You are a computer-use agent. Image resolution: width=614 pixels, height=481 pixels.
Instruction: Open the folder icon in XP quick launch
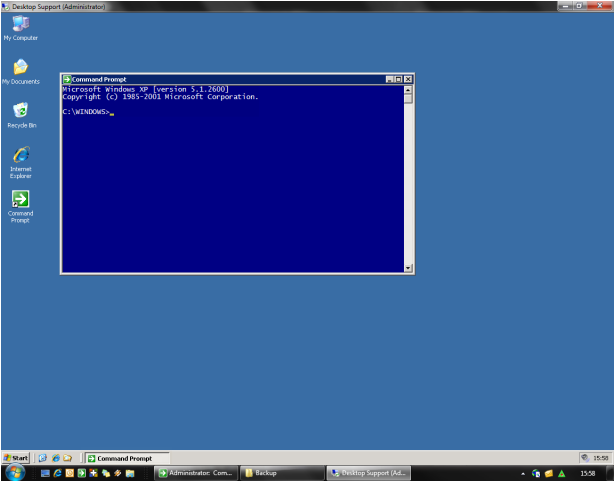[x=68, y=458]
